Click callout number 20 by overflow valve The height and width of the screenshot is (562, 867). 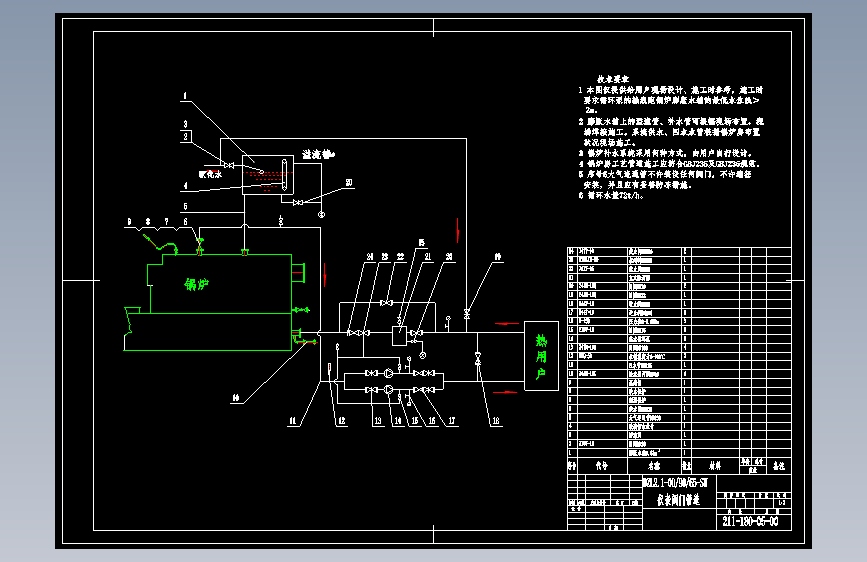tap(348, 183)
